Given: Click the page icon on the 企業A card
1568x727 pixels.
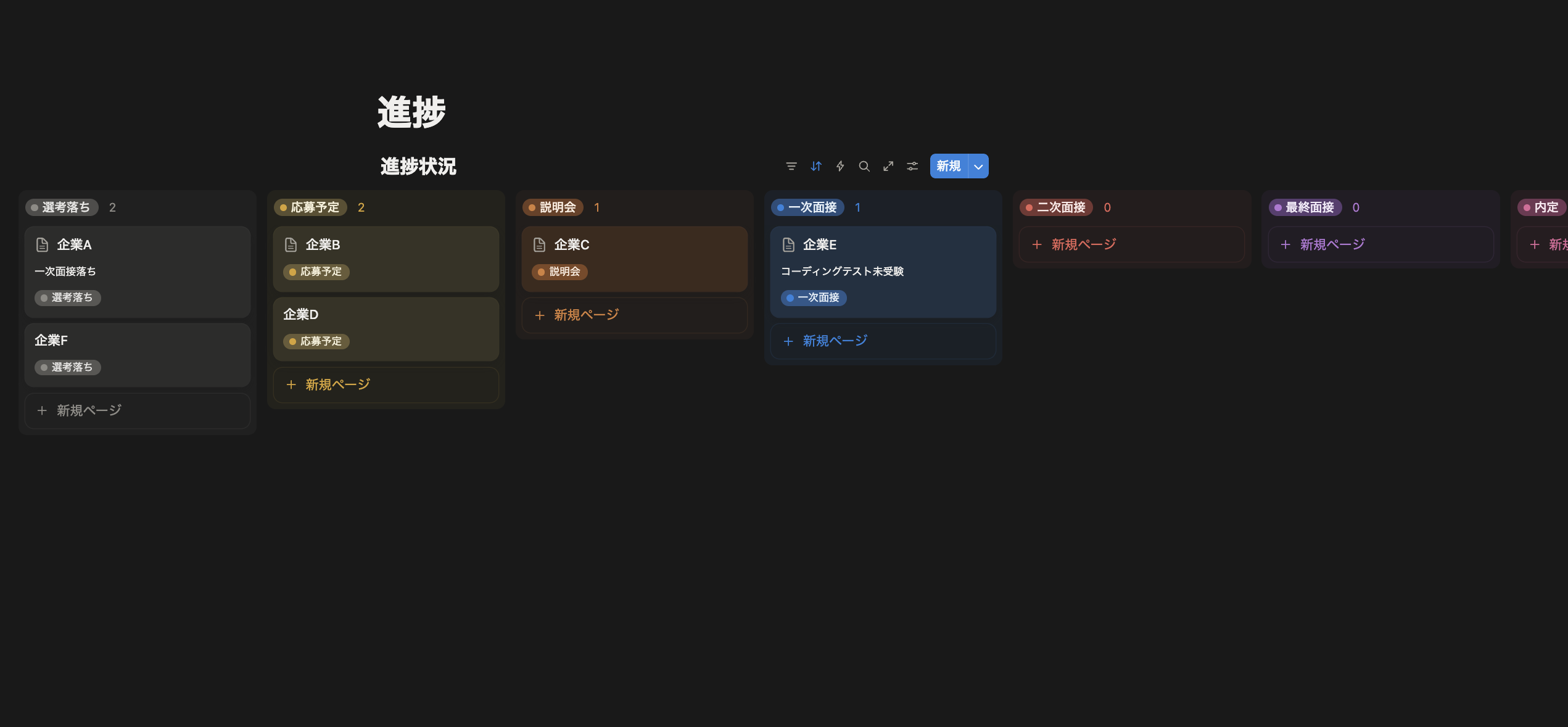Looking at the screenshot, I should click(x=42, y=244).
